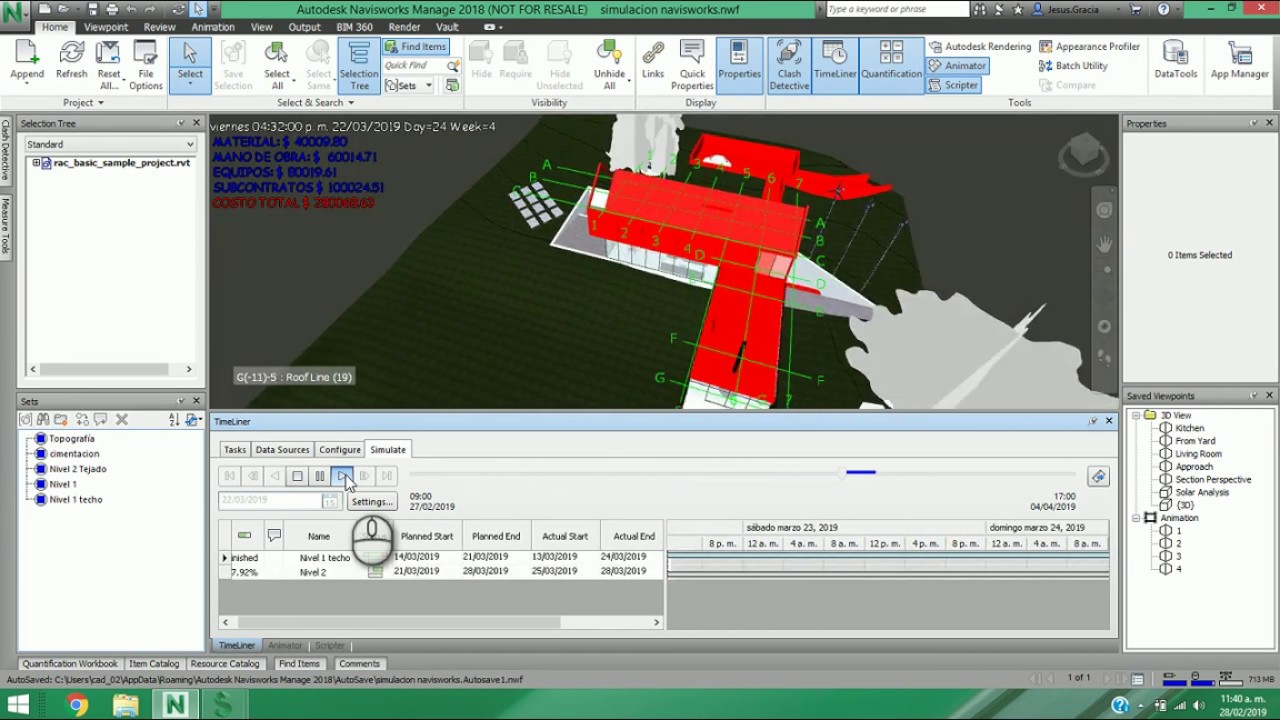Click Autodesk Rendering tool
Screen dimensions: 1280x720
(979, 46)
